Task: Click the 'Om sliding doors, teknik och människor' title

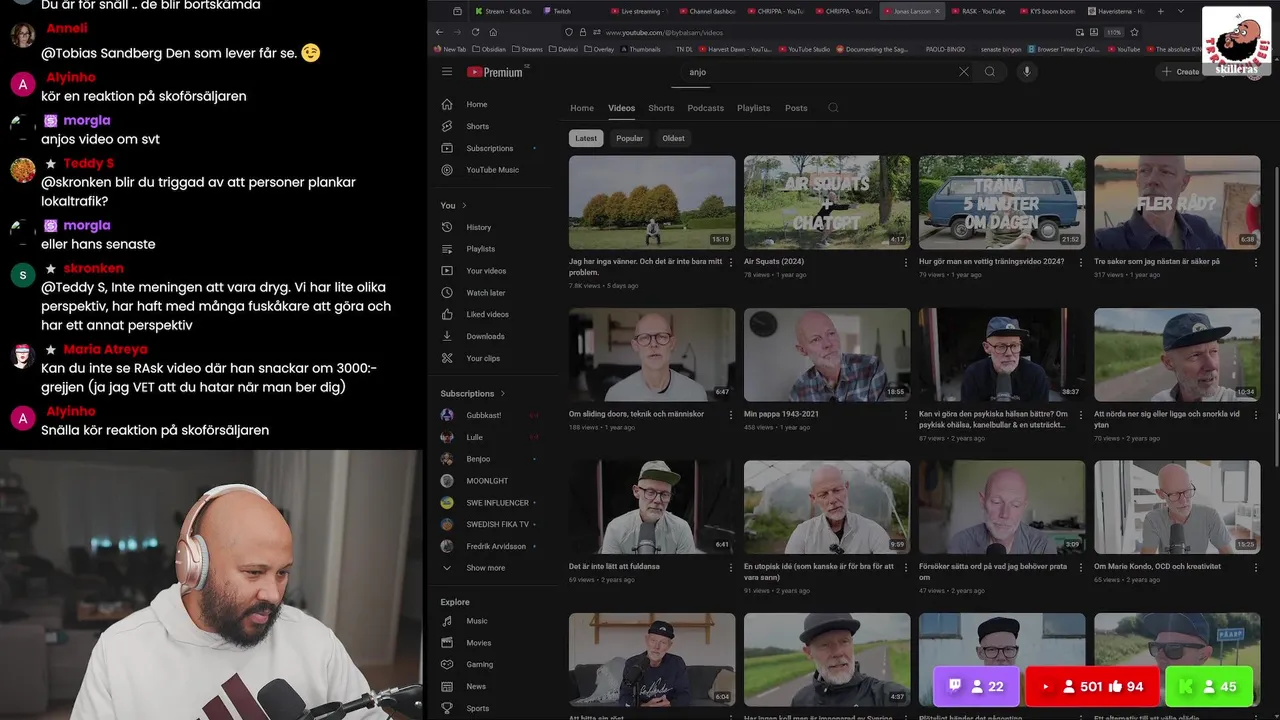Action: 636,414
